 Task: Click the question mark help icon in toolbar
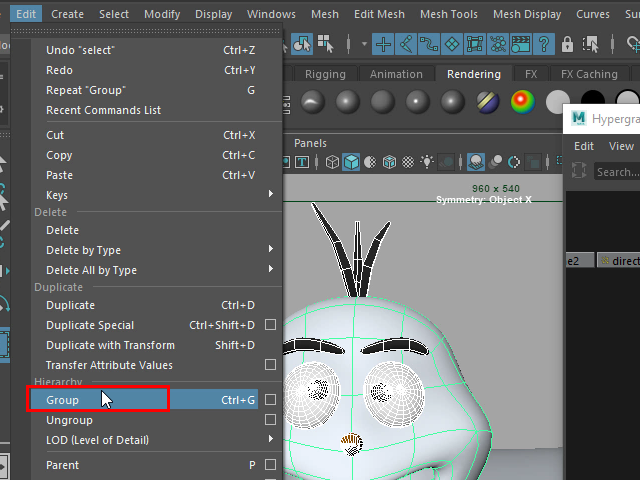click(x=544, y=44)
